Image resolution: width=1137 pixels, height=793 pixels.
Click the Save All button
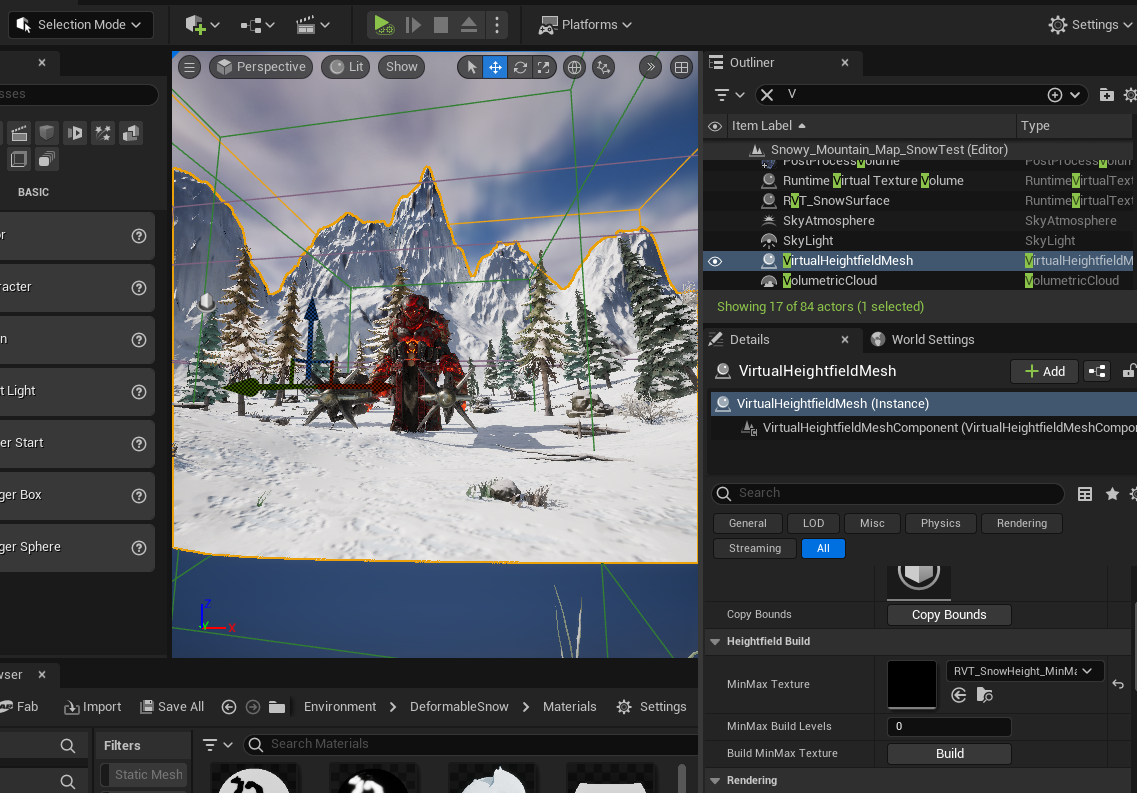(172, 707)
